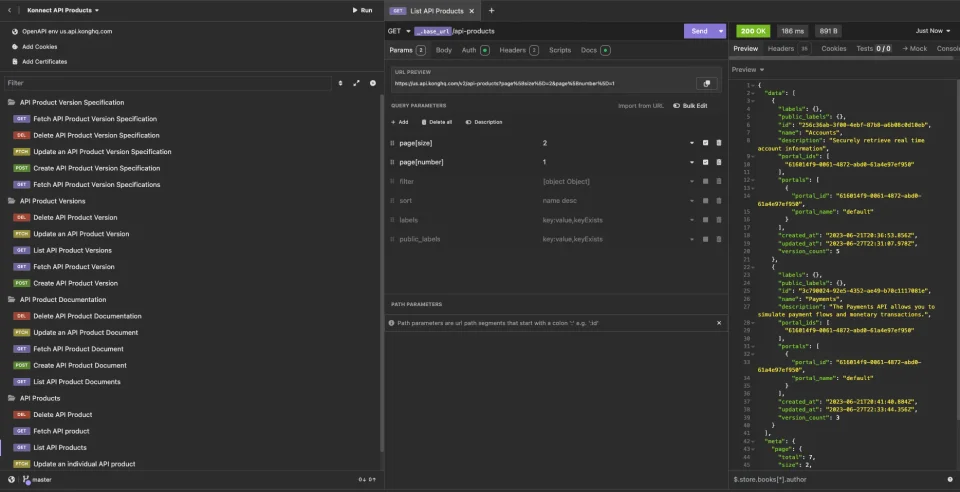Open the sort order icon beside Filter
960x492 pixels.
340,83
